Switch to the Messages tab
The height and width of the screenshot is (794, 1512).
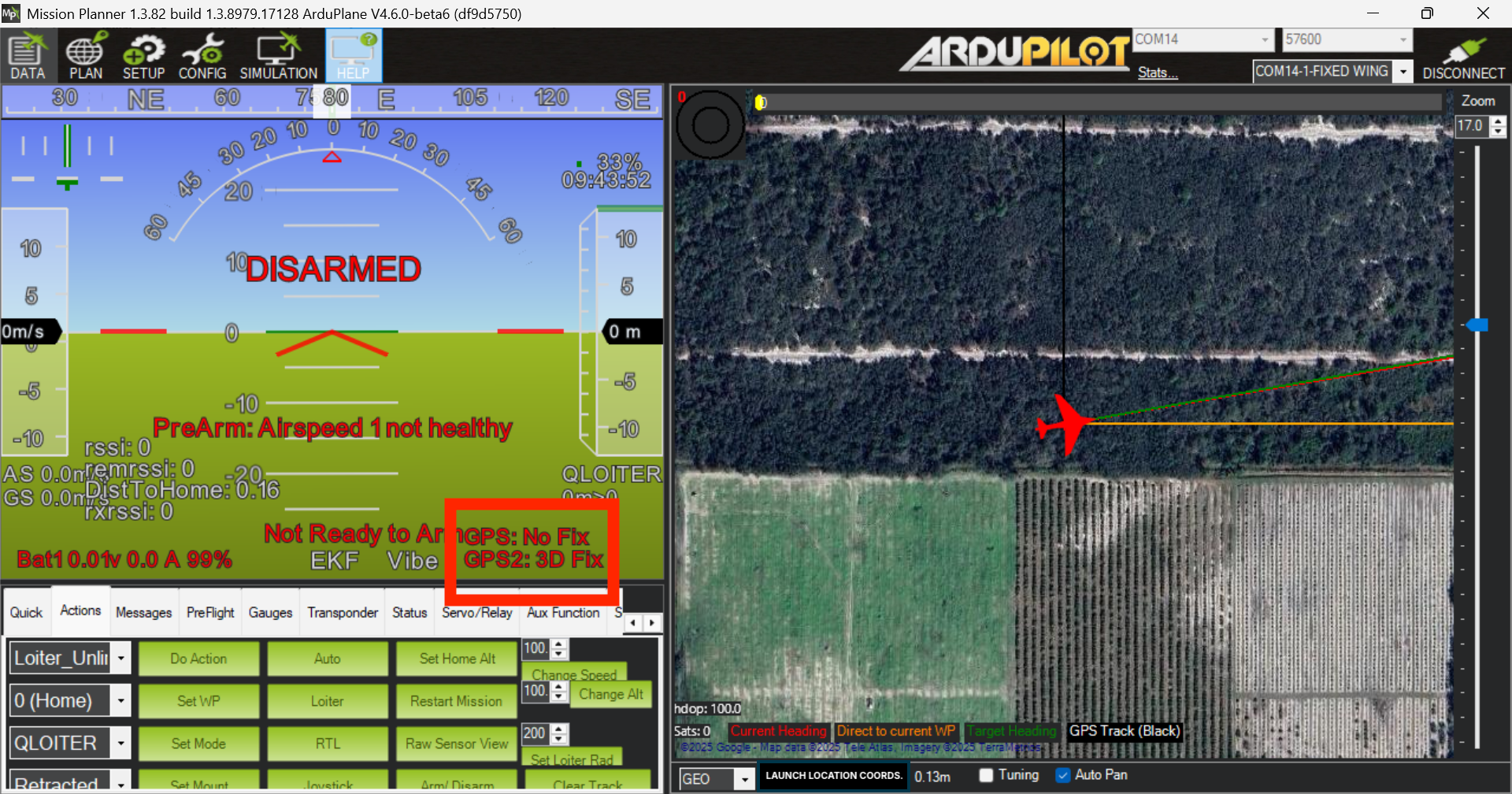click(143, 613)
